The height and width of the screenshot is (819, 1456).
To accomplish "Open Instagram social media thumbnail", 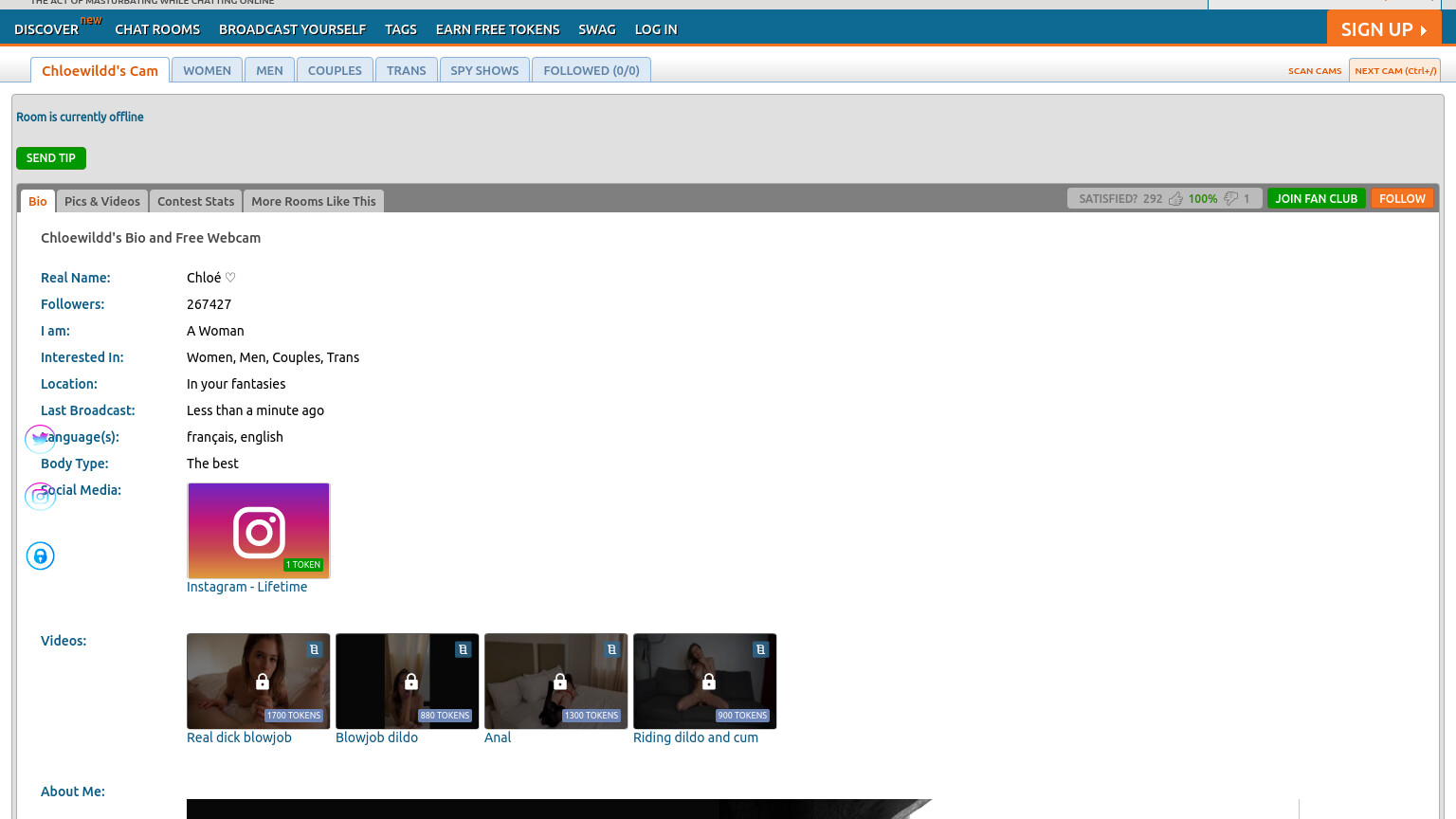I will (259, 531).
